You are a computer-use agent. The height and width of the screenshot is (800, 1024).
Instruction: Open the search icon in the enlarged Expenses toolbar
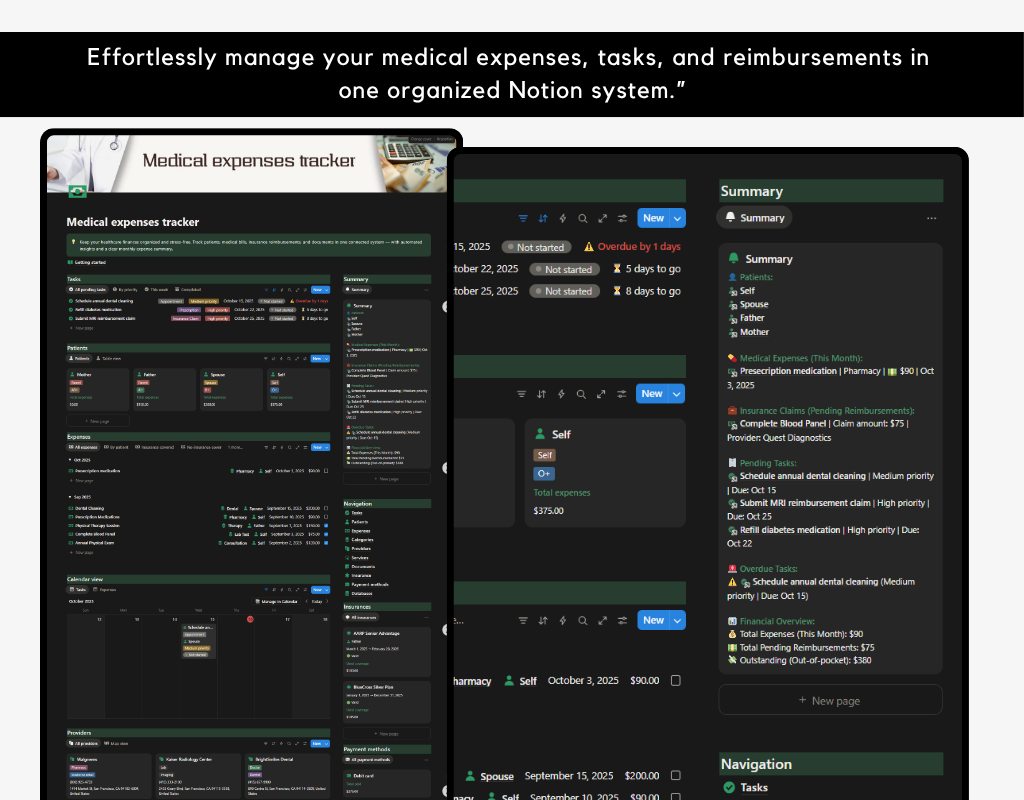click(583, 620)
